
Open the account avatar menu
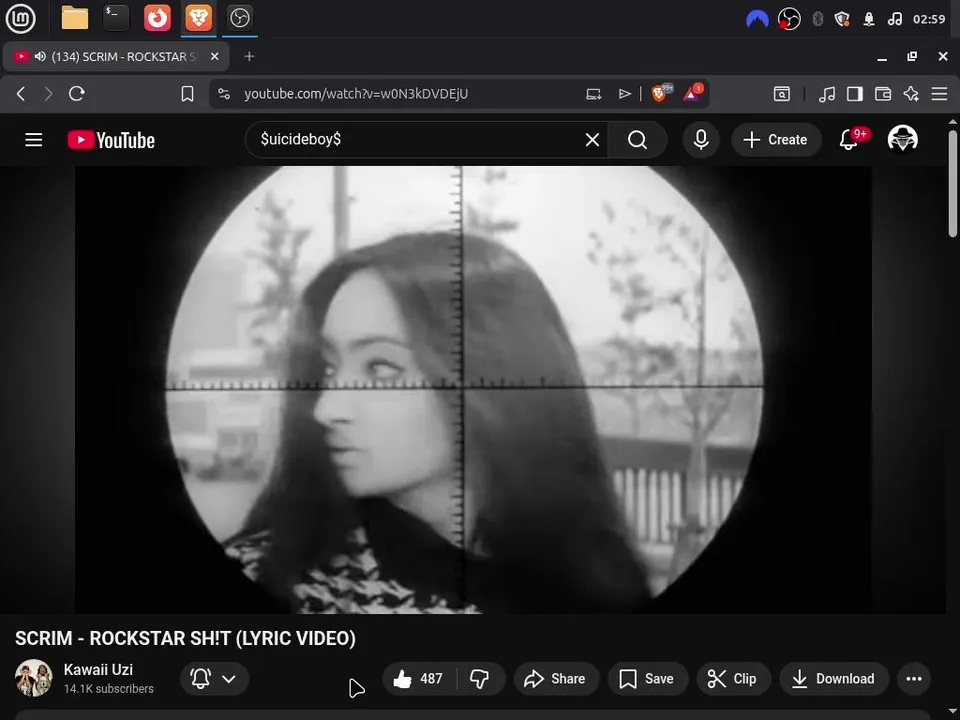902,139
